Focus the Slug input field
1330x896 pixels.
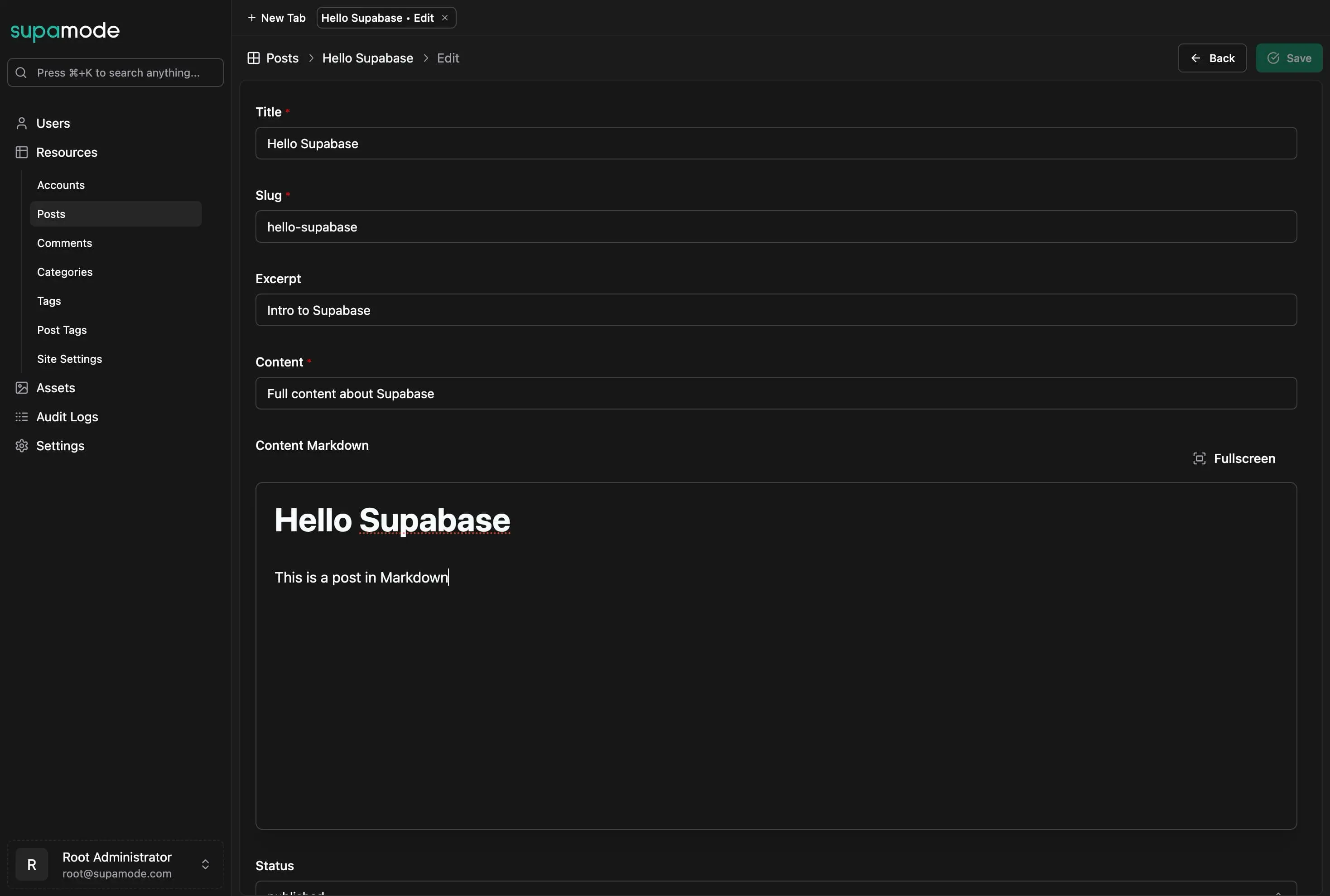point(776,227)
